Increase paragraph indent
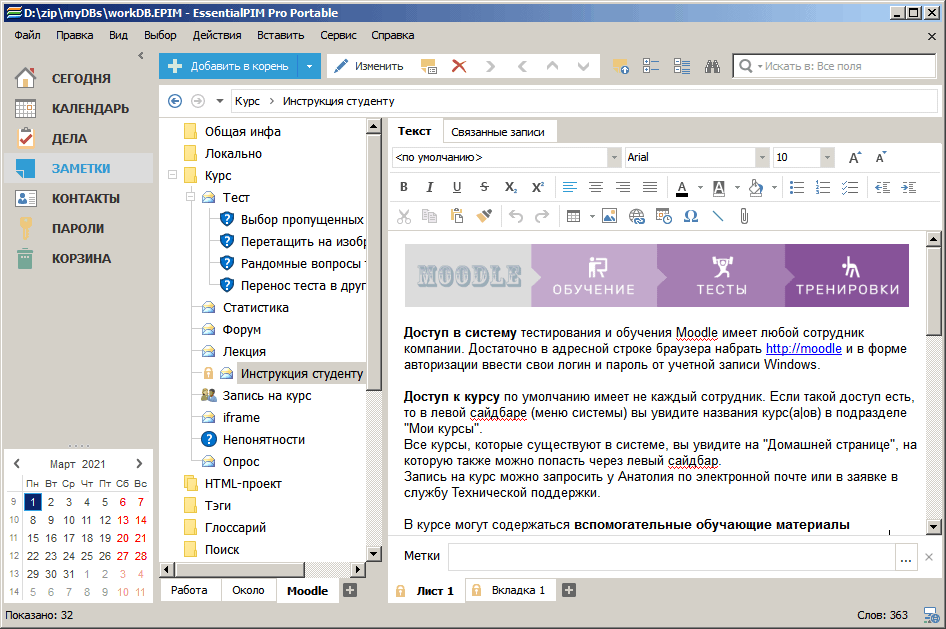Screen dimensions: 946x629 pyautogui.click(x=909, y=188)
